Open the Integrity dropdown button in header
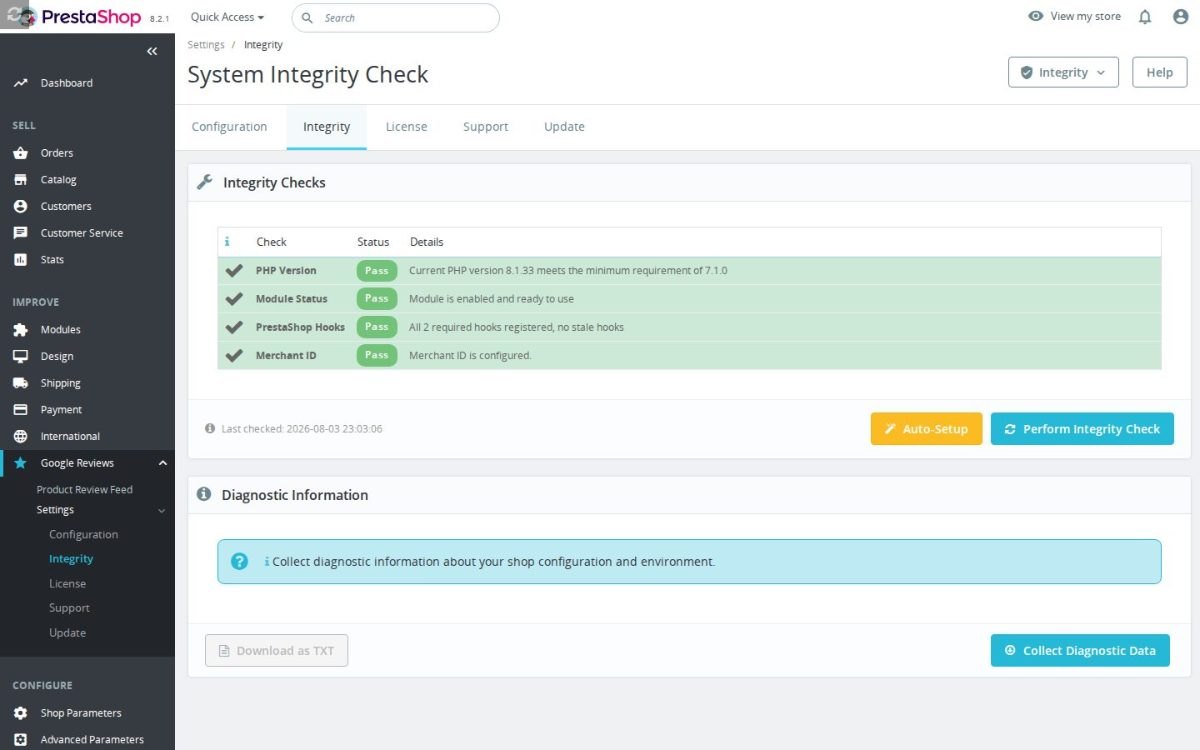Image resolution: width=1200 pixels, height=750 pixels. 1063,72
